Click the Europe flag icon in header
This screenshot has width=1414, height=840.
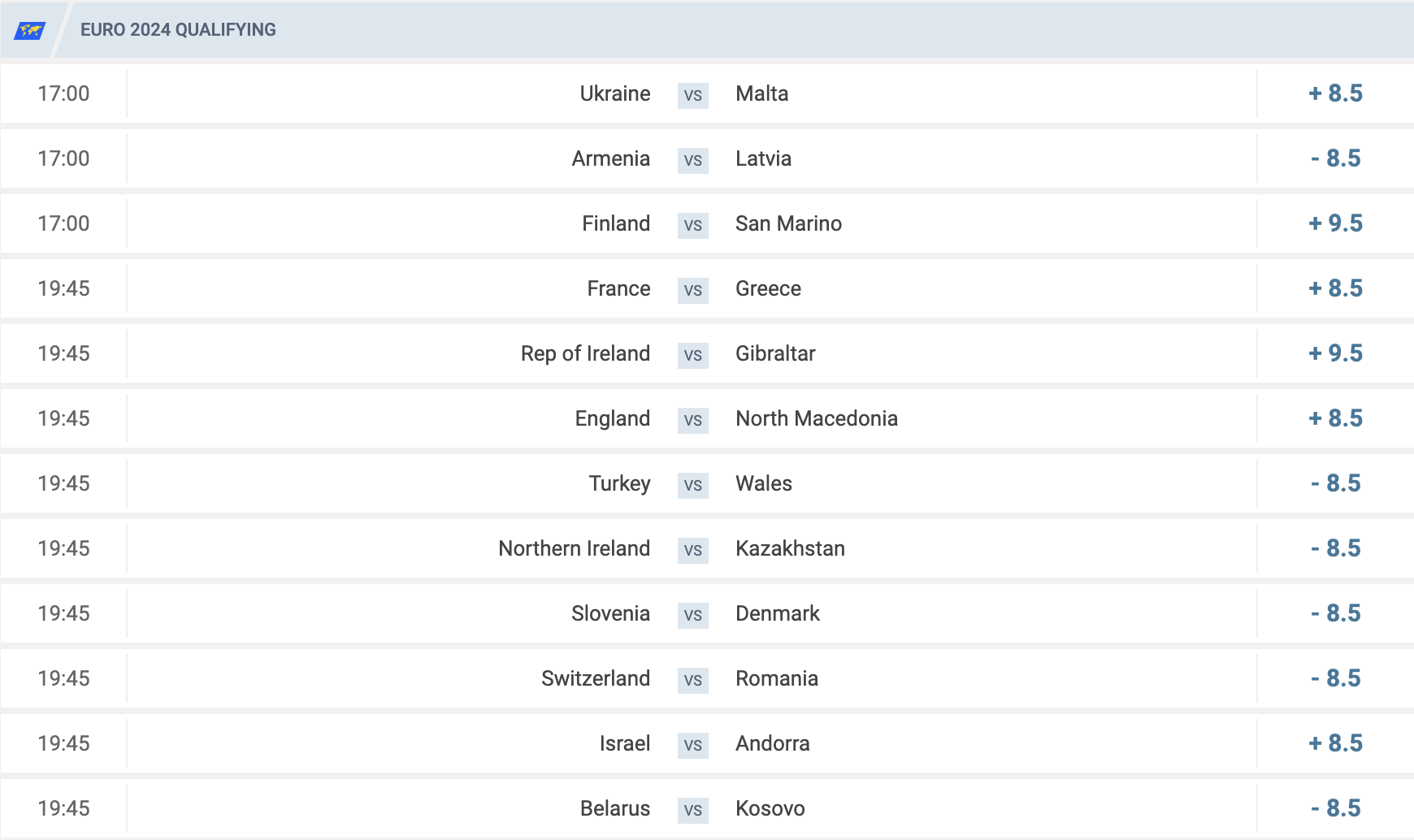click(30, 30)
